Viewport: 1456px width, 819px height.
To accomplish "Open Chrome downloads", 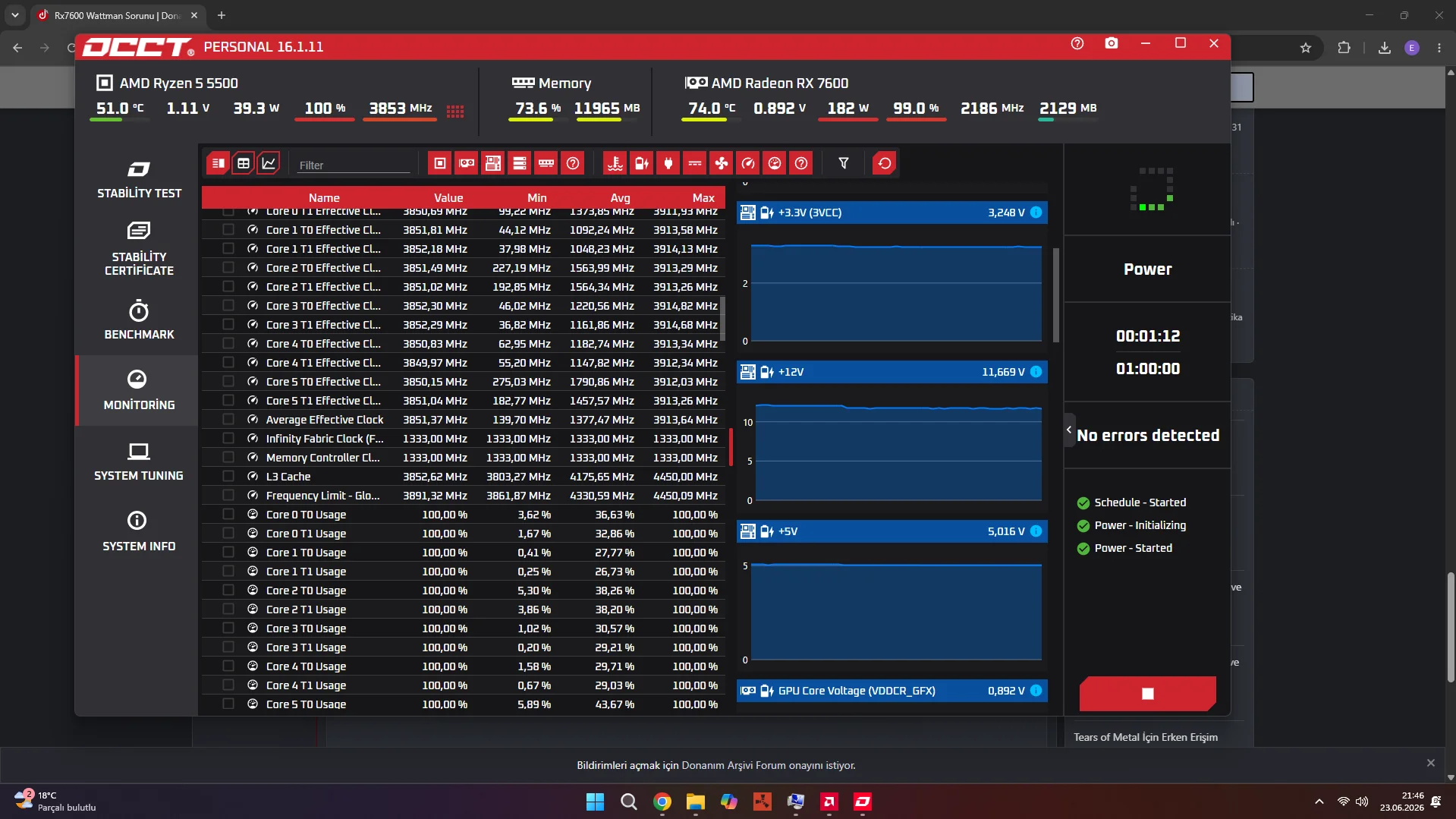I will click(1385, 48).
